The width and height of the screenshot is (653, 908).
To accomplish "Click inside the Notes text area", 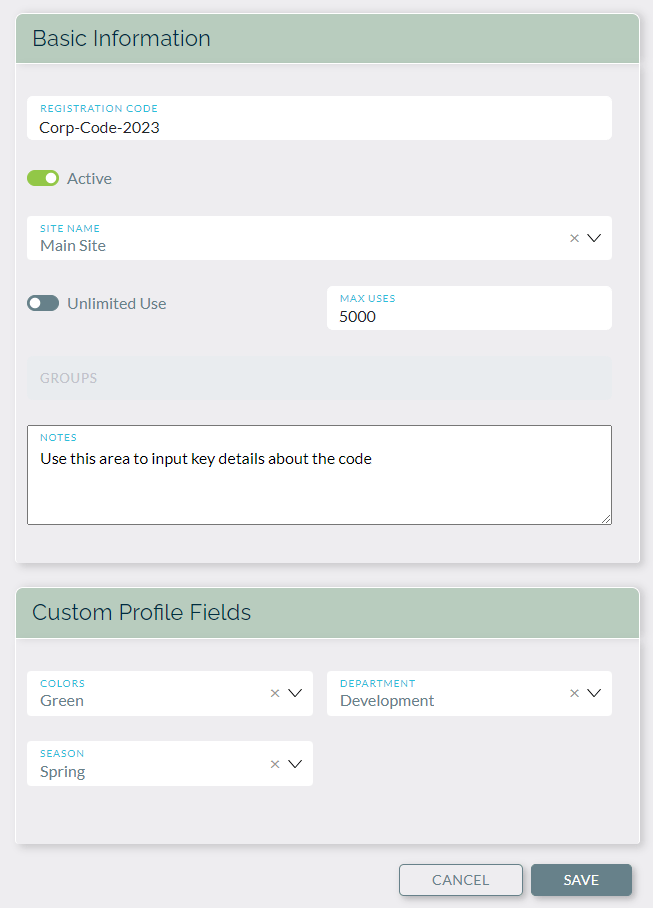I will [x=318, y=485].
